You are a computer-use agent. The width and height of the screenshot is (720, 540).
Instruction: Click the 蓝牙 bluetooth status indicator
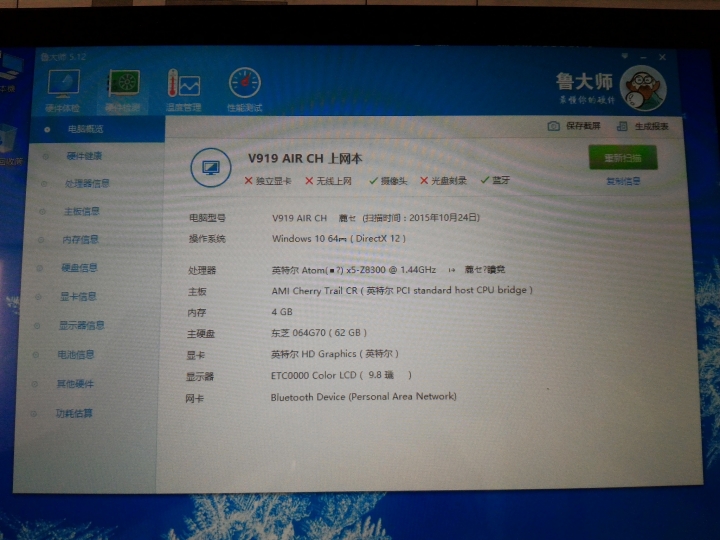pyautogui.click(x=495, y=180)
